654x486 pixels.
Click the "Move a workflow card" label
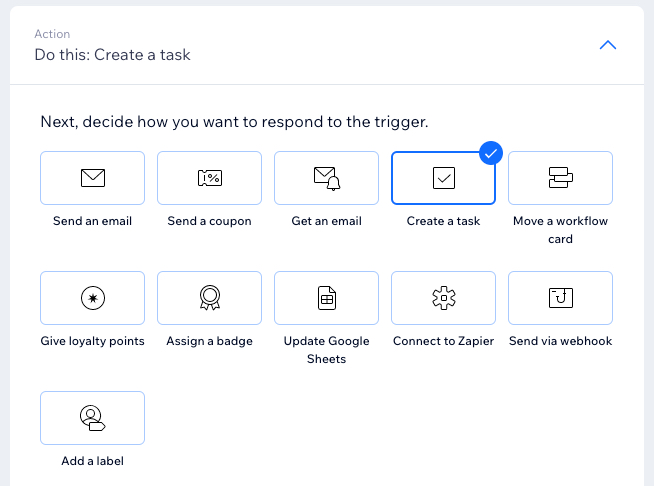[x=561, y=230]
